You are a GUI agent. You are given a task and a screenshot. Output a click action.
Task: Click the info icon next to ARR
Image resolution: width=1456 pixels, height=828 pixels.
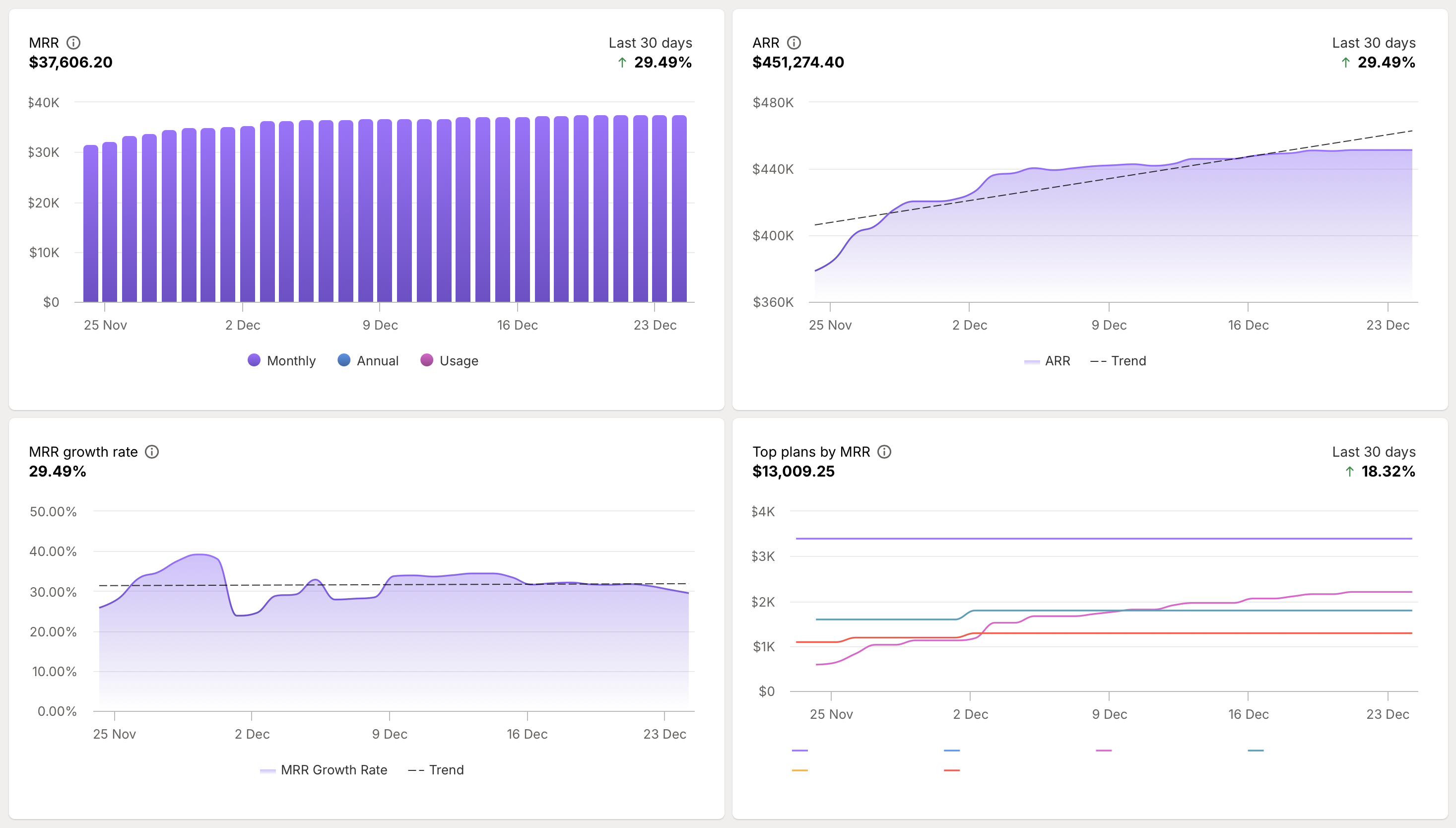click(794, 42)
